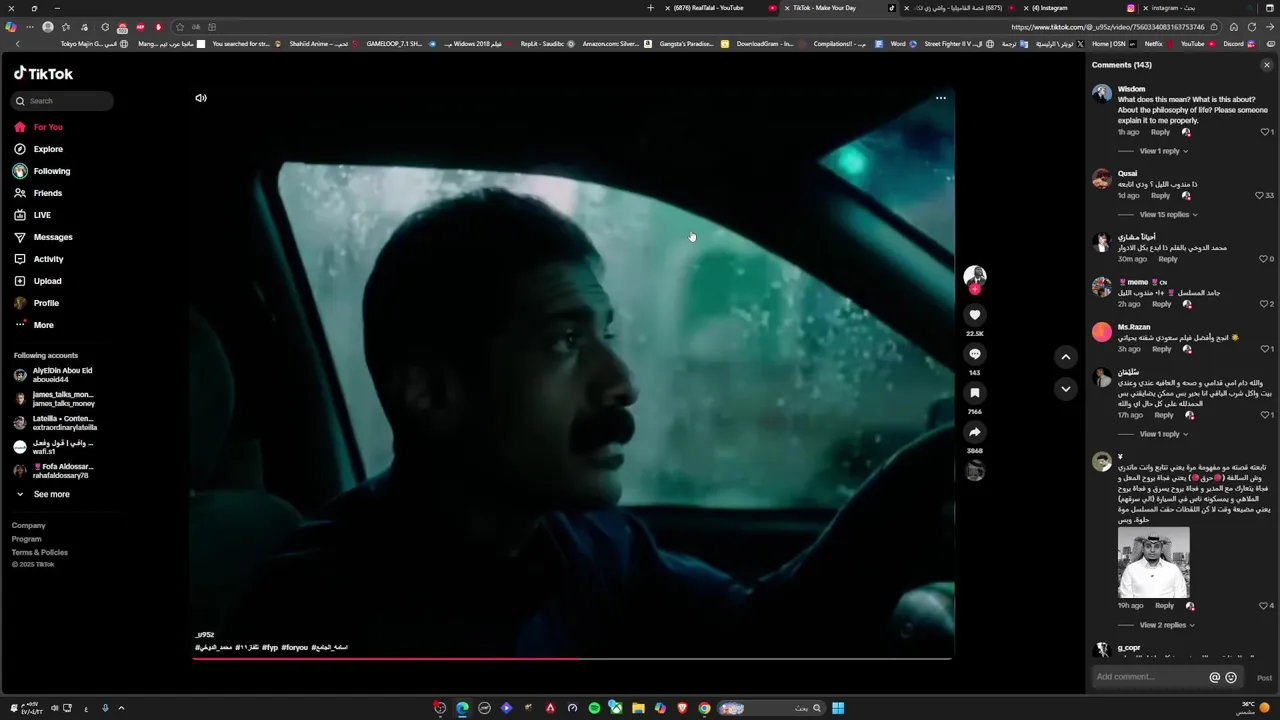The width and height of the screenshot is (1280, 720).
Task: Open the Windows Start button in taskbar
Action: [x=838, y=708]
